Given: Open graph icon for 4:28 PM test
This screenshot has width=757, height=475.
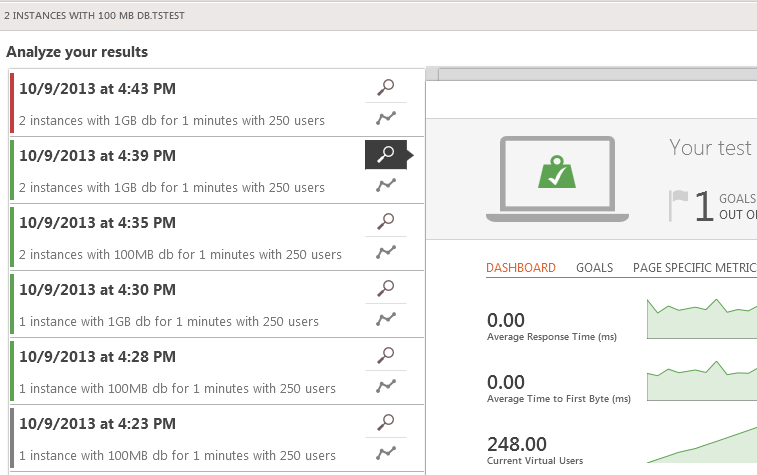Looking at the screenshot, I should tap(386, 386).
